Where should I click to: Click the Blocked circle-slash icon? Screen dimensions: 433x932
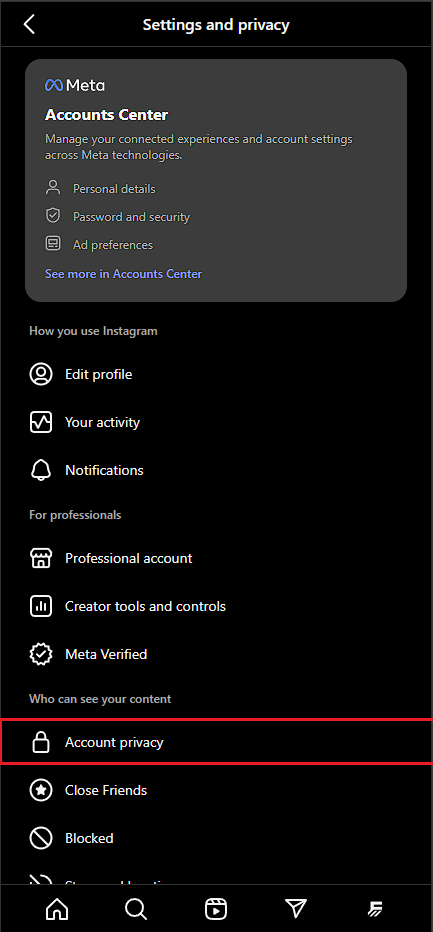coord(41,838)
